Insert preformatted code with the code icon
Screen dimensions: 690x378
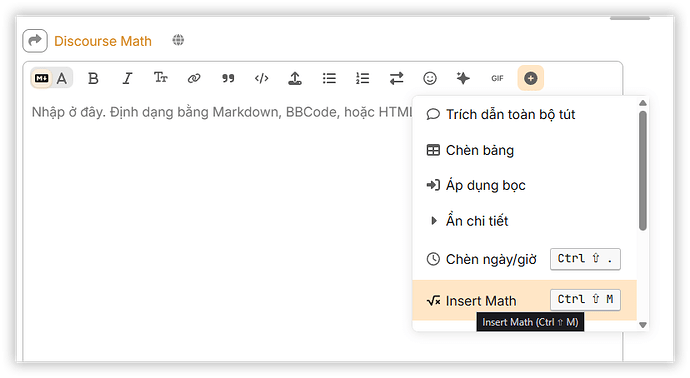tap(261, 78)
